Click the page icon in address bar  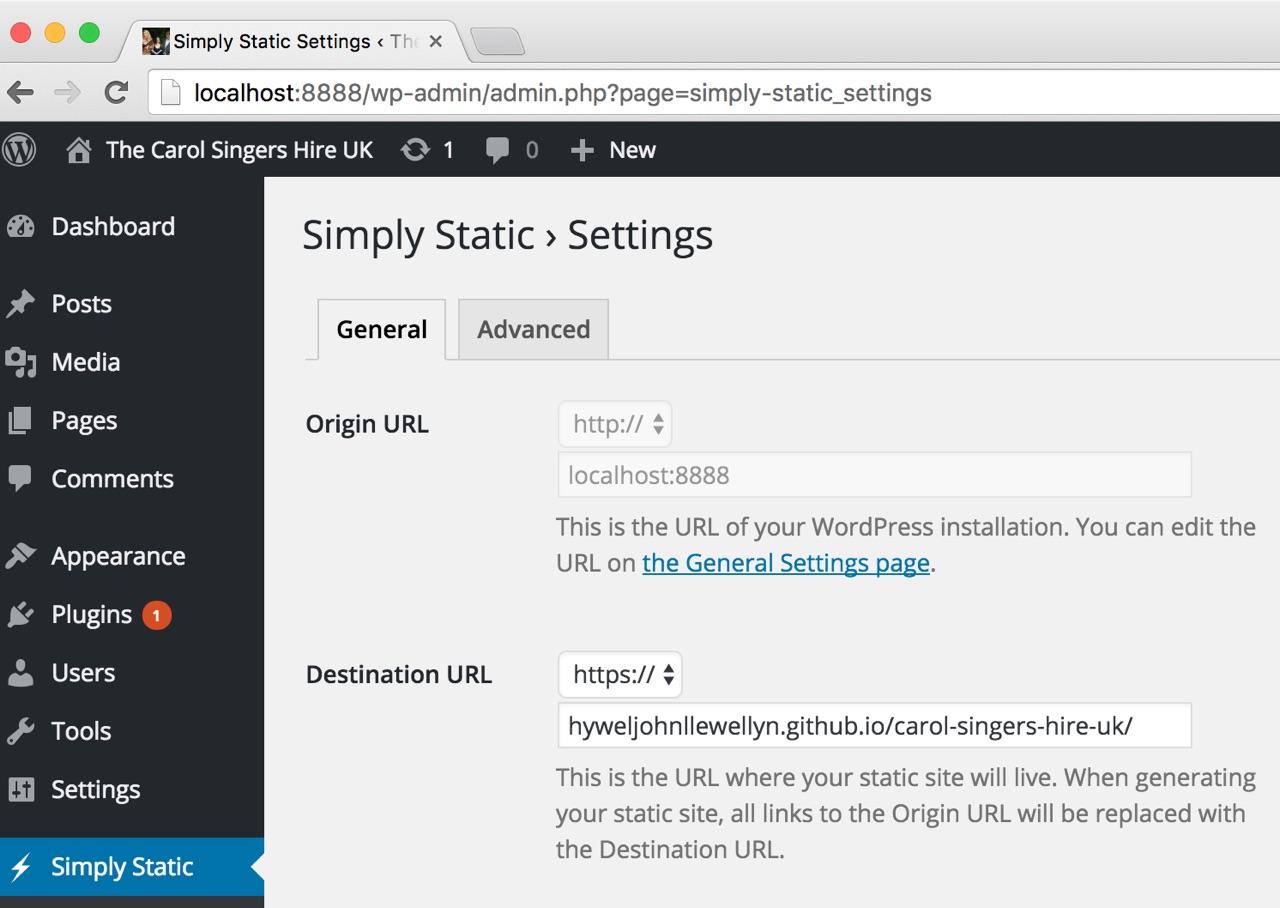[172, 93]
